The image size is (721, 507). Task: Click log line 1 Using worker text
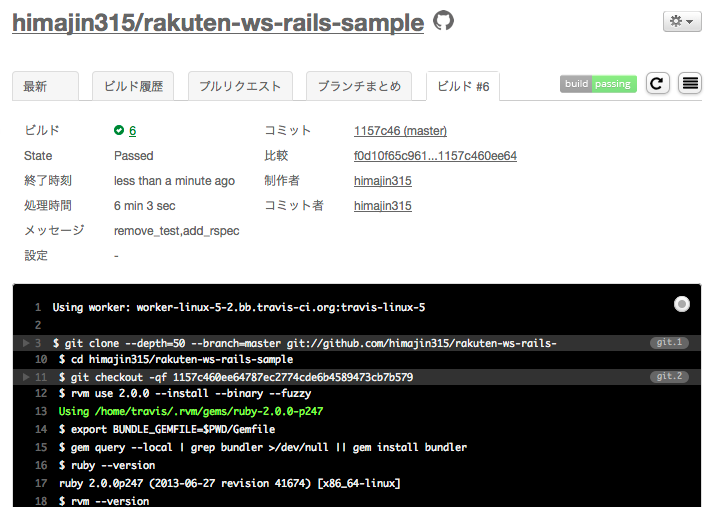(239, 307)
